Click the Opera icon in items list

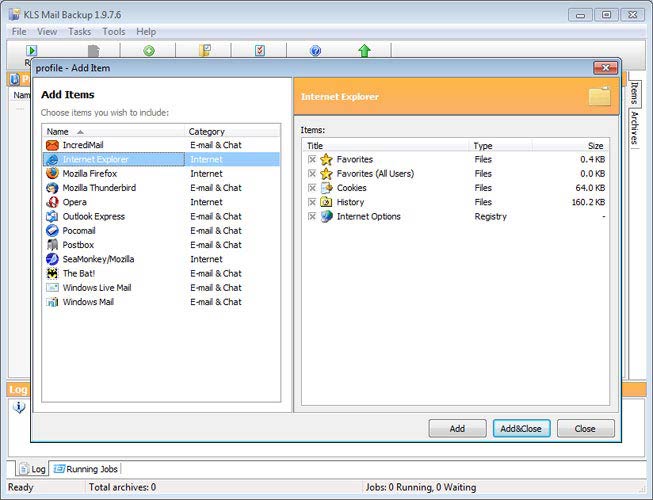pyautogui.click(x=53, y=202)
